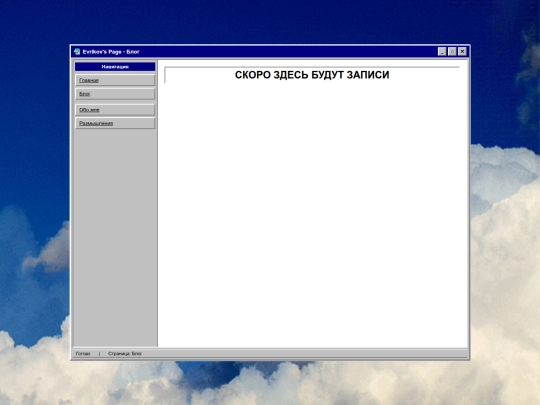Click the СКОРО ЗДЕСЬ БУДУТ ЗАПИСИ heading

[x=312, y=75]
